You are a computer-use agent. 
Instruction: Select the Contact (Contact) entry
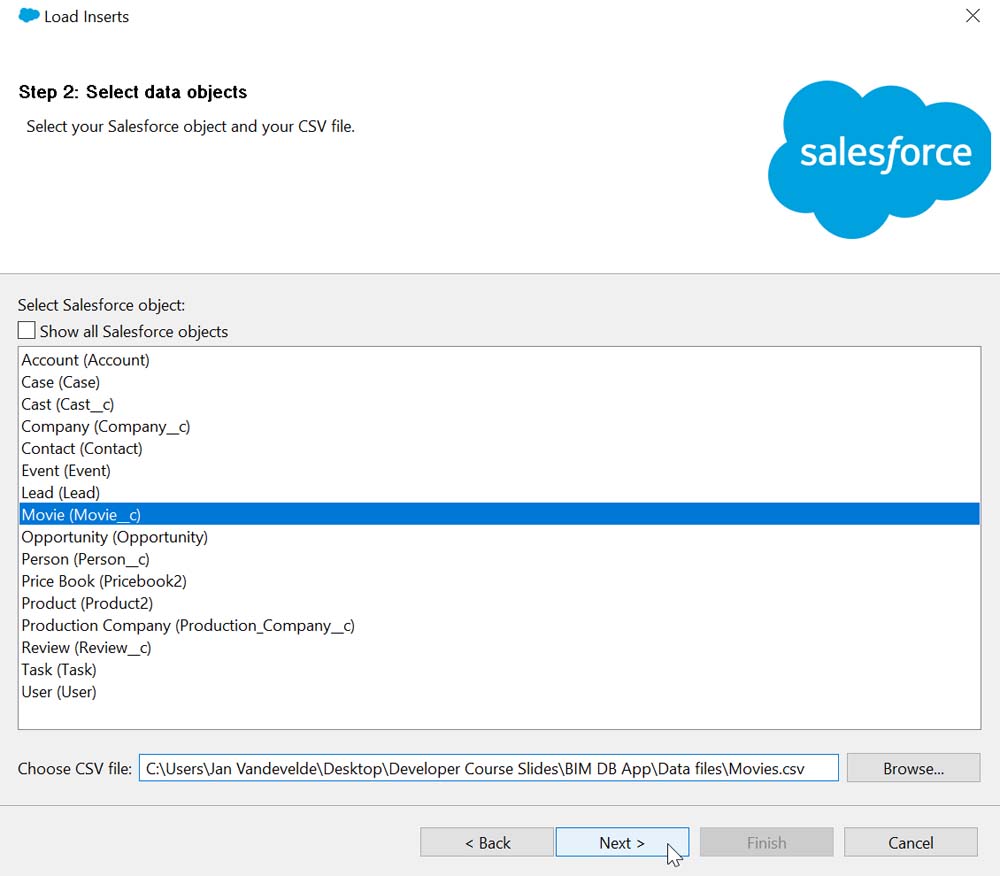pos(82,448)
